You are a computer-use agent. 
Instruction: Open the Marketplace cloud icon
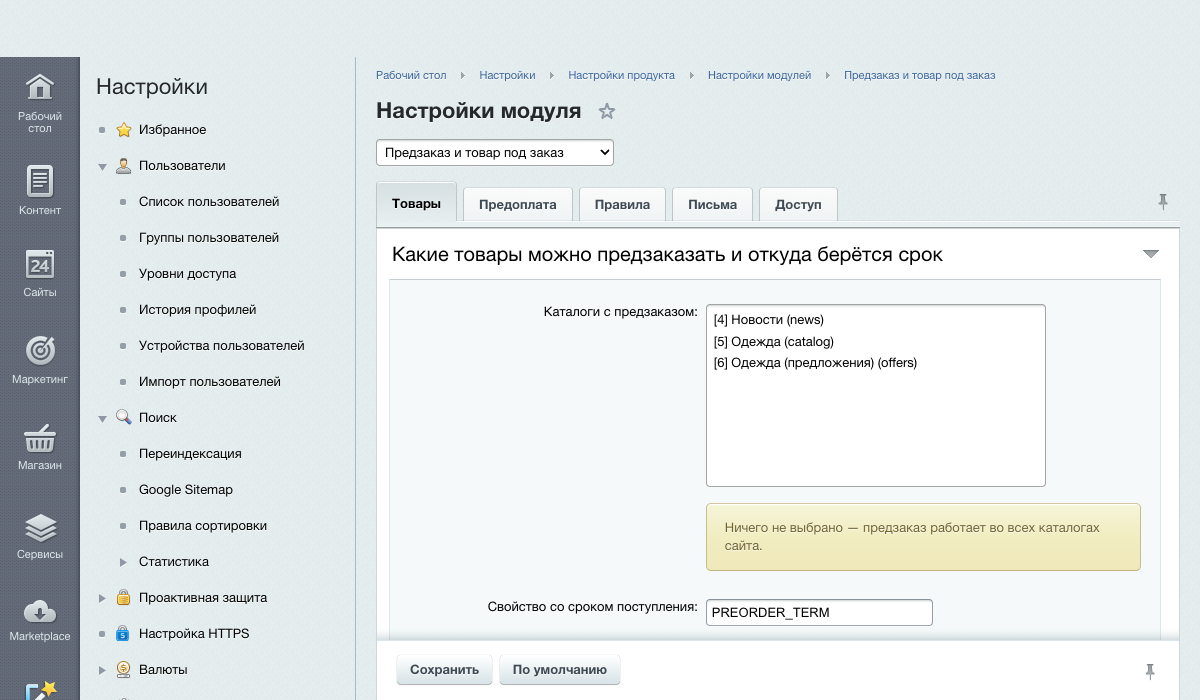40,611
